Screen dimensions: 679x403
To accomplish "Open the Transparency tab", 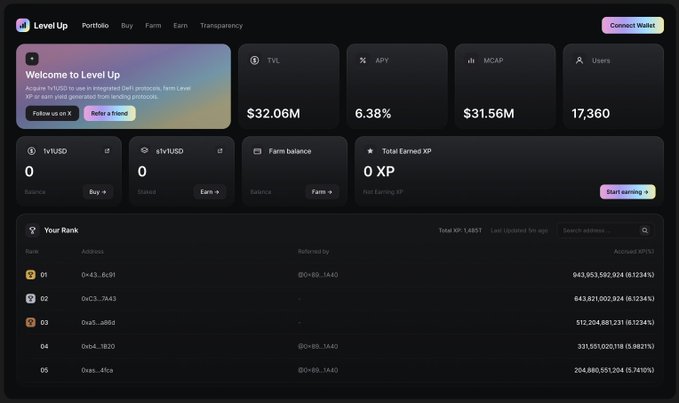I will point(221,26).
